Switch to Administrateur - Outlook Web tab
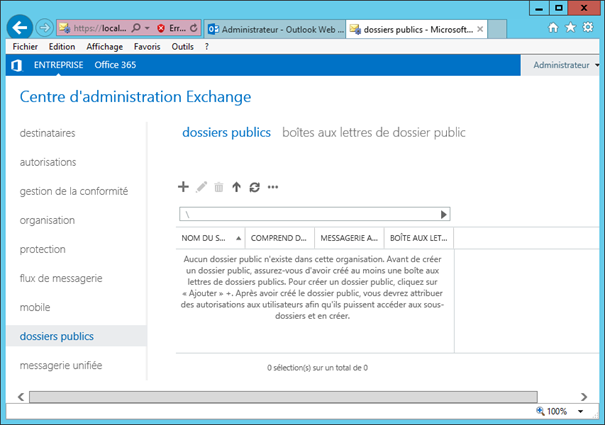This screenshot has height=425, width=605. [x=275, y=29]
